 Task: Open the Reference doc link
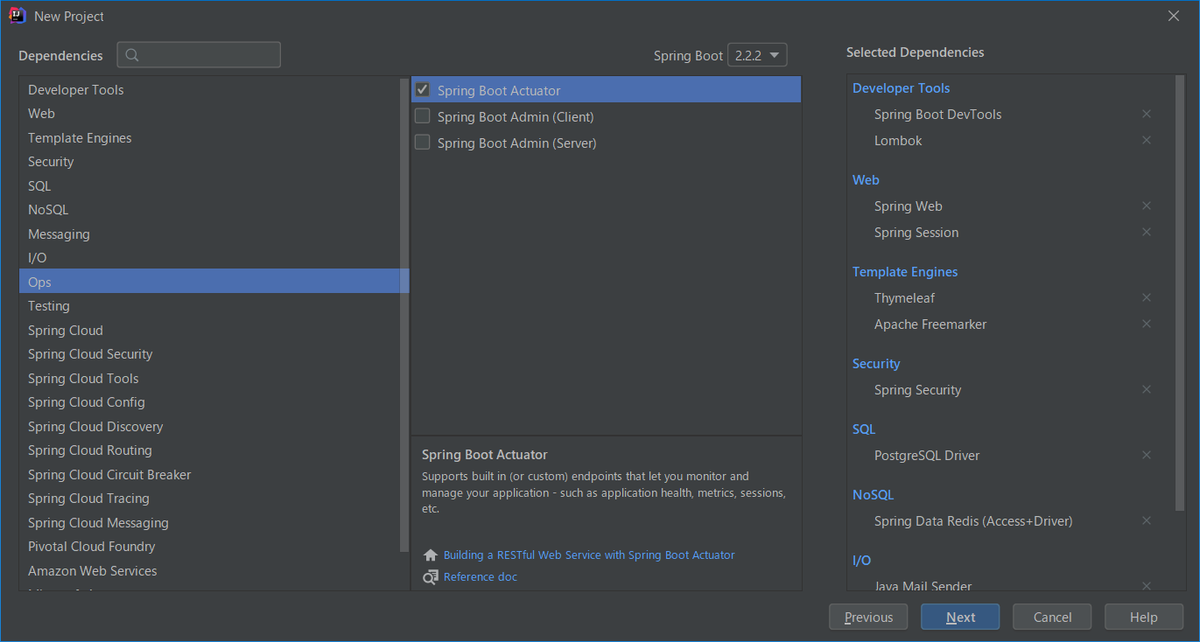point(480,577)
